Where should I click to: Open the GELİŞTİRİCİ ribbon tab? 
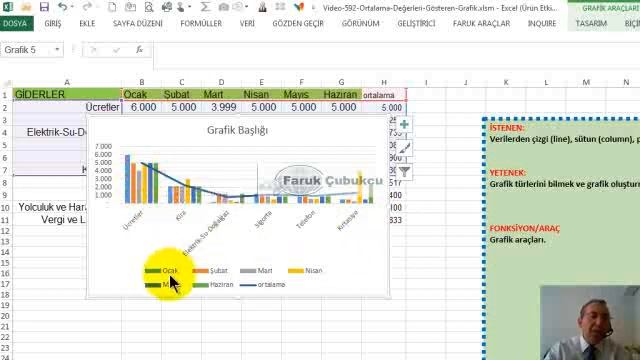416,24
